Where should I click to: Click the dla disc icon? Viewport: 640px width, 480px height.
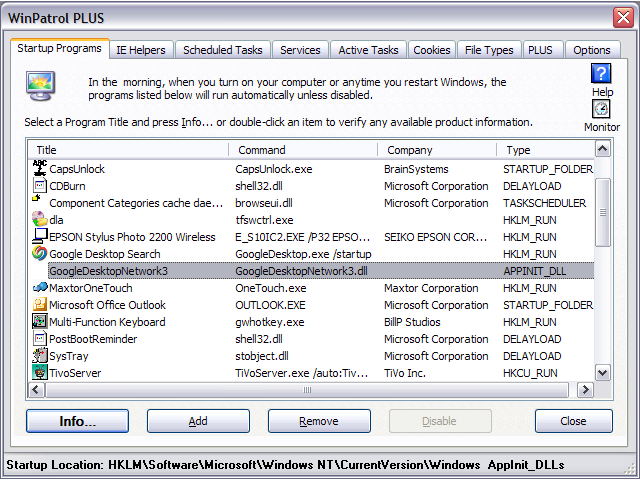[40, 219]
